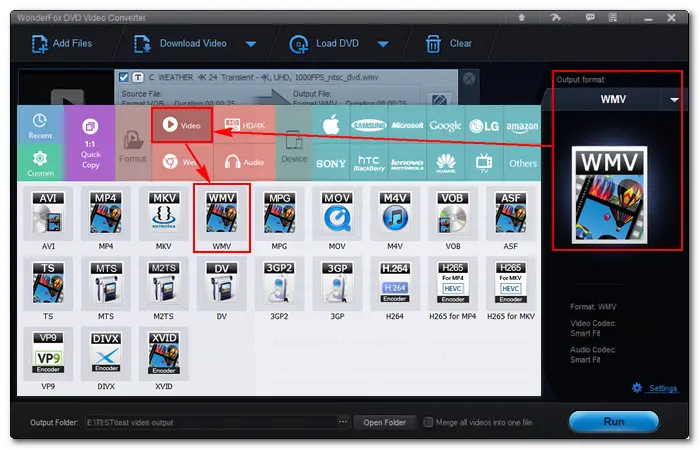Choose the MPG format icon
This screenshot has width=700, height=450.
click(279, 213)
